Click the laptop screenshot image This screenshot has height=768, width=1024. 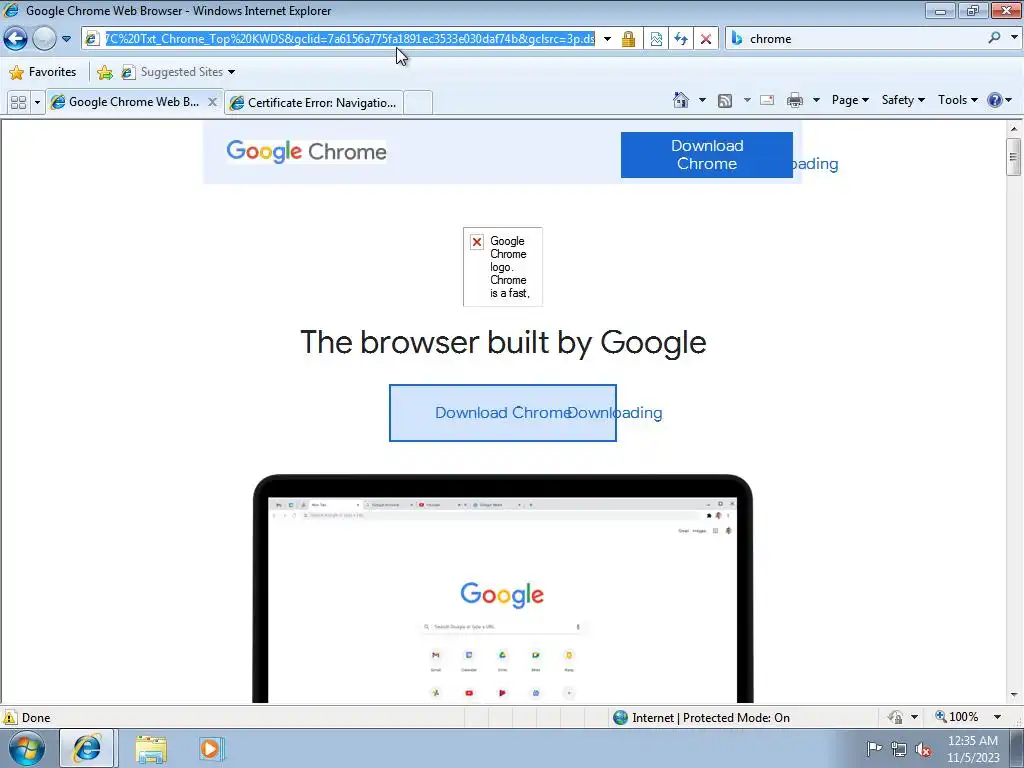(x=502, y=589)
